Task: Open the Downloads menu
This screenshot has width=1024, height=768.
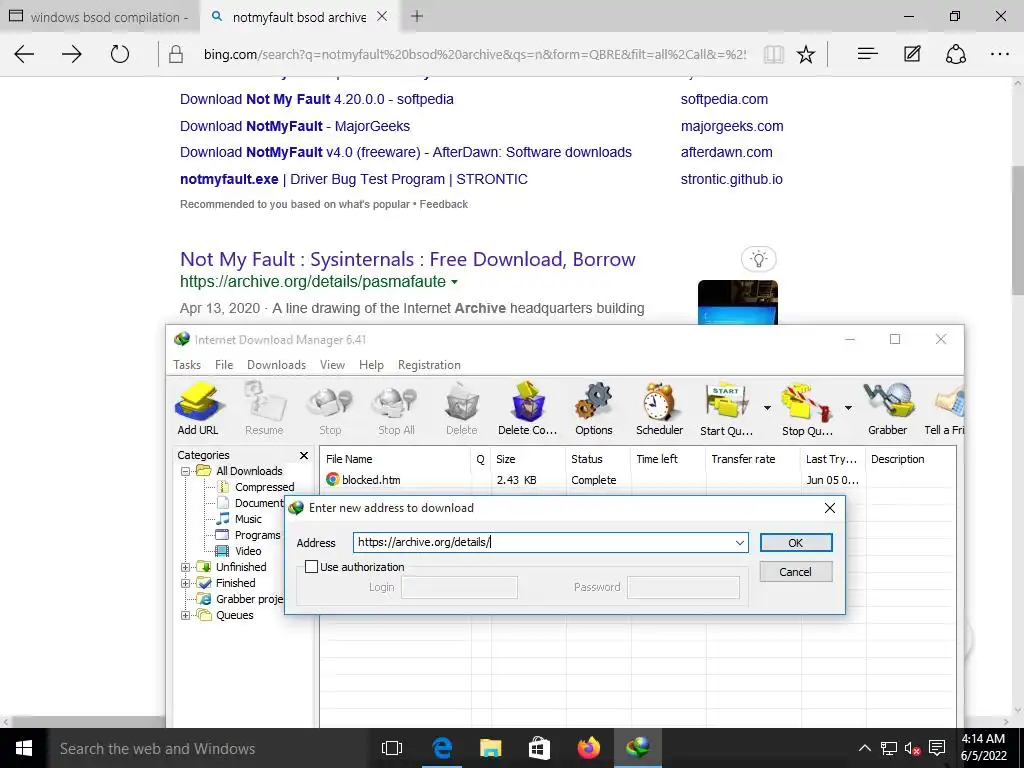Action: 276,365
